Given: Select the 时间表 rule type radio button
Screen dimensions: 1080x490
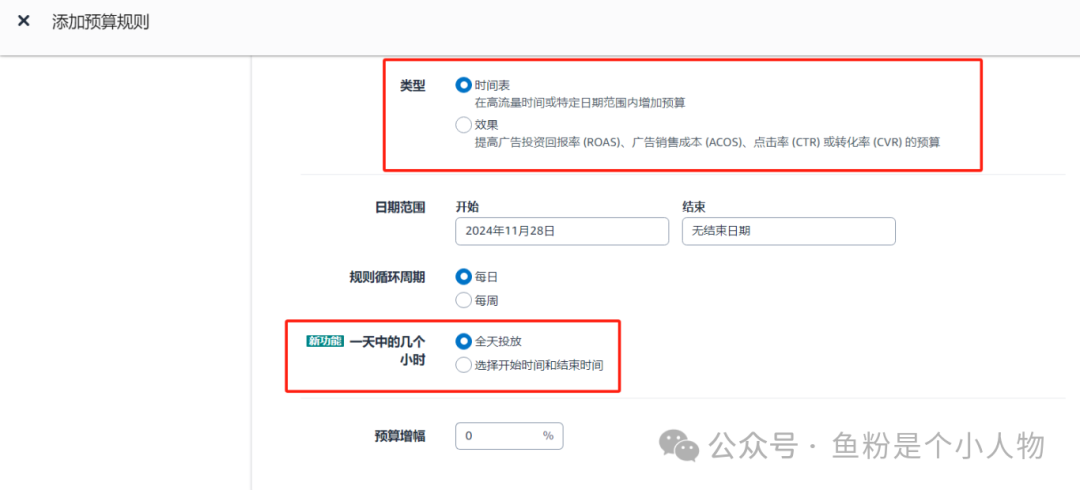Looking at the screenshot, I should [x=464, y=86].
